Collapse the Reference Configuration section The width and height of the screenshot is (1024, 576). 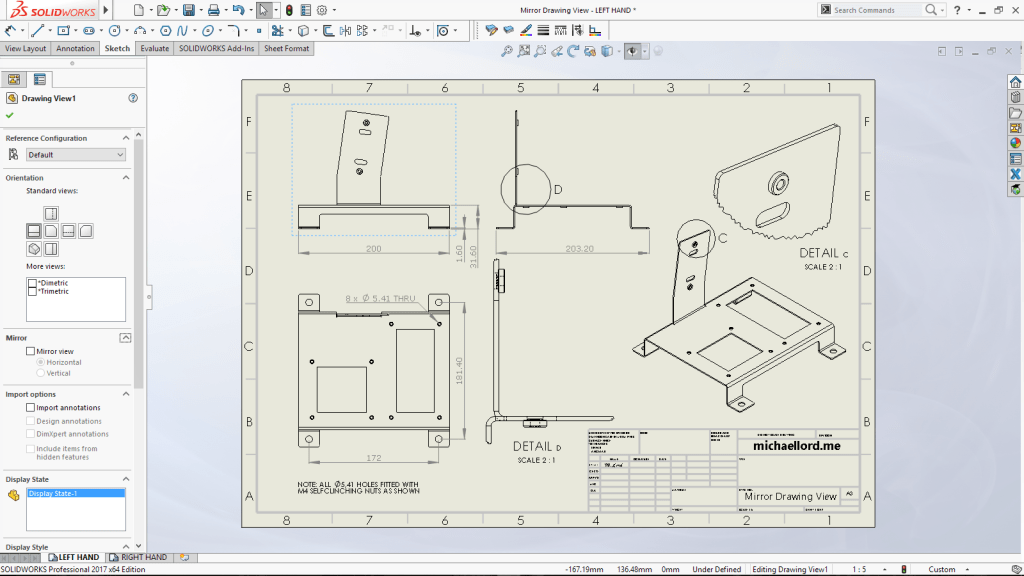pyautogui.click(x=126, y=138)
